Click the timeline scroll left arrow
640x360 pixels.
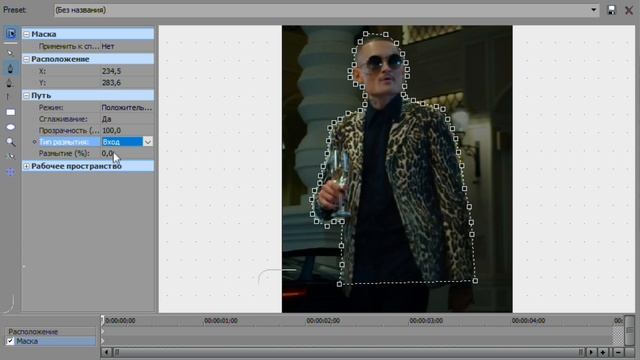click(106, 352)
